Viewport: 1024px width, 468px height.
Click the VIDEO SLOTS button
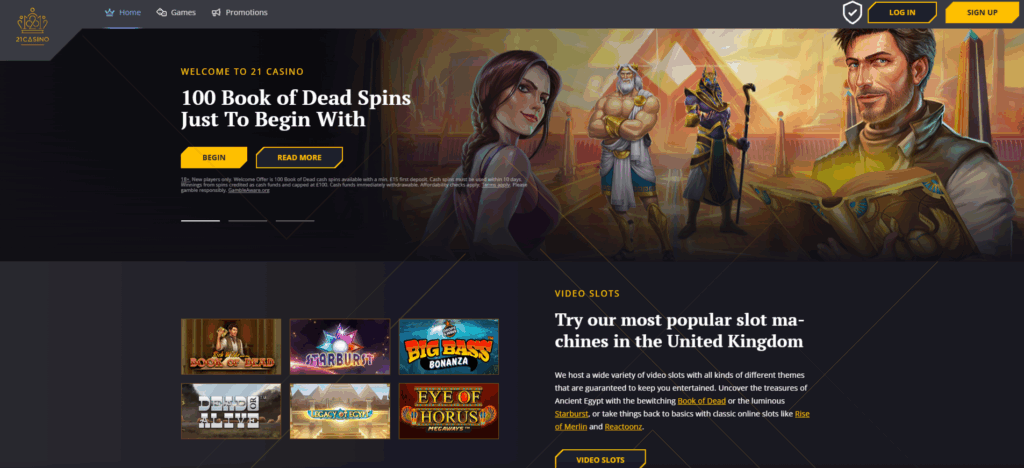tap(600, 459)
